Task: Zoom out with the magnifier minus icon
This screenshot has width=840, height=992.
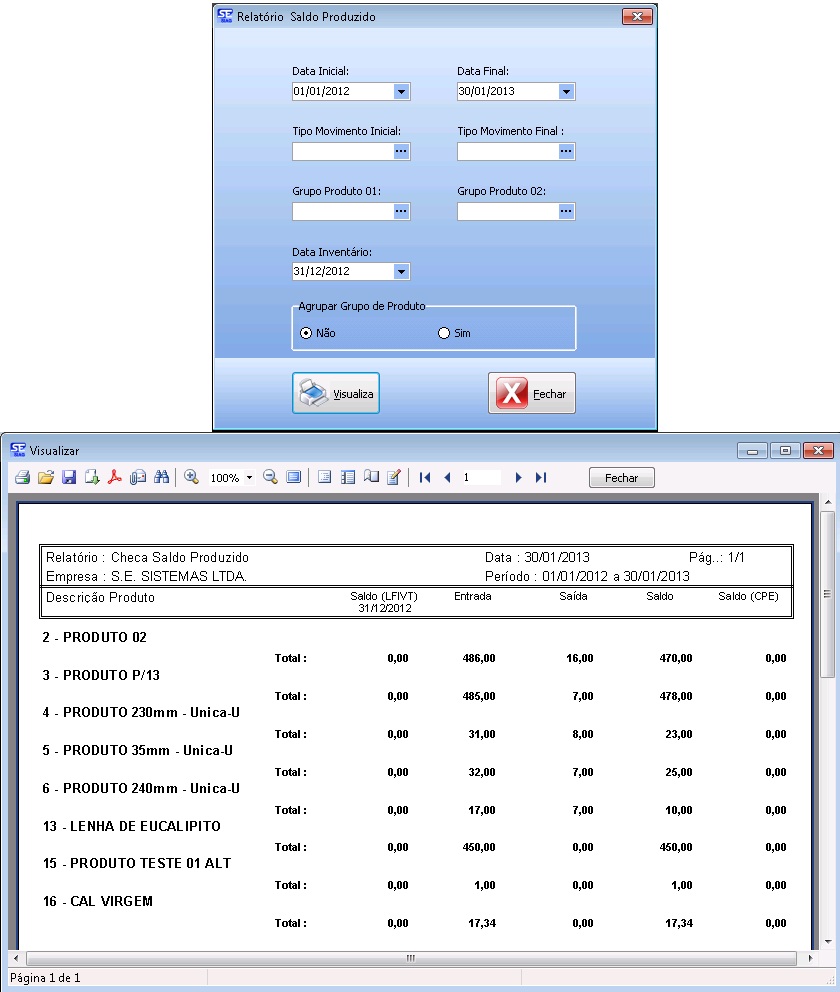Action: pos(270,478)
